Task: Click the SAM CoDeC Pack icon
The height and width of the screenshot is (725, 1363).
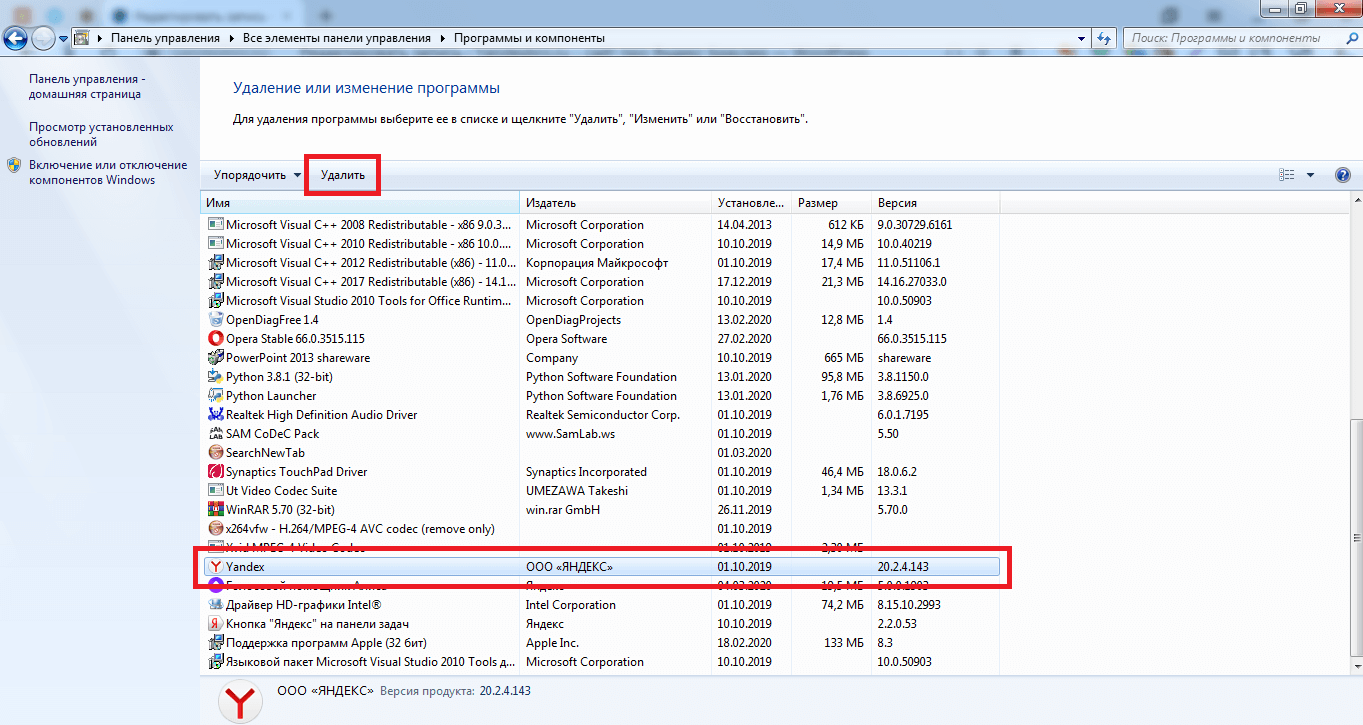Action: click(215, 434)
